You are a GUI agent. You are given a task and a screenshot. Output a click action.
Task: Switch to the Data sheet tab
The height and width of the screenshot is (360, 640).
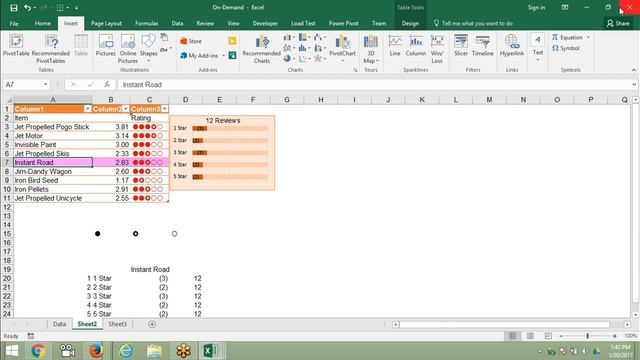pos(59,324)
